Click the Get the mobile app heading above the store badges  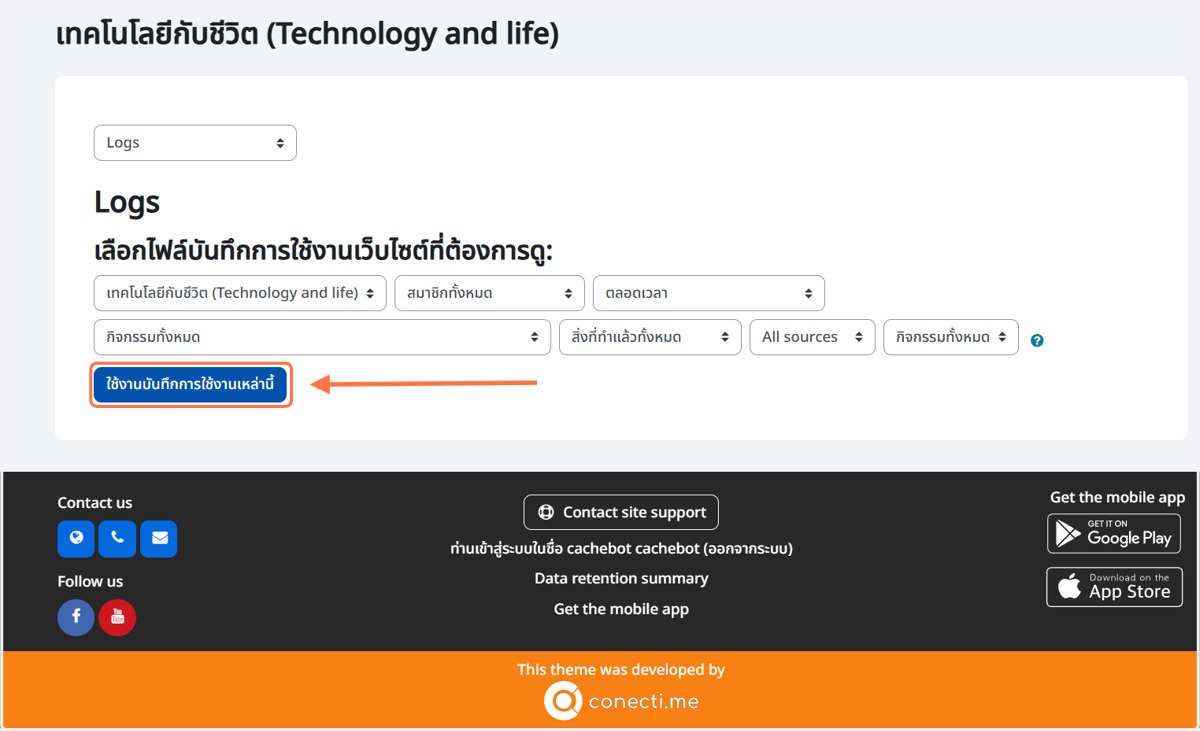click(x=1117, y=497)
